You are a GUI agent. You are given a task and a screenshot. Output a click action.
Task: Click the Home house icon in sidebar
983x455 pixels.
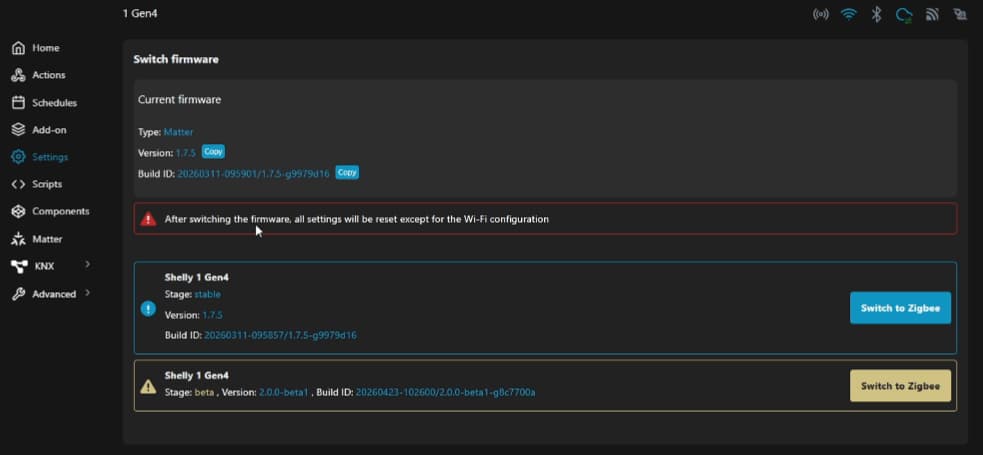19,48
